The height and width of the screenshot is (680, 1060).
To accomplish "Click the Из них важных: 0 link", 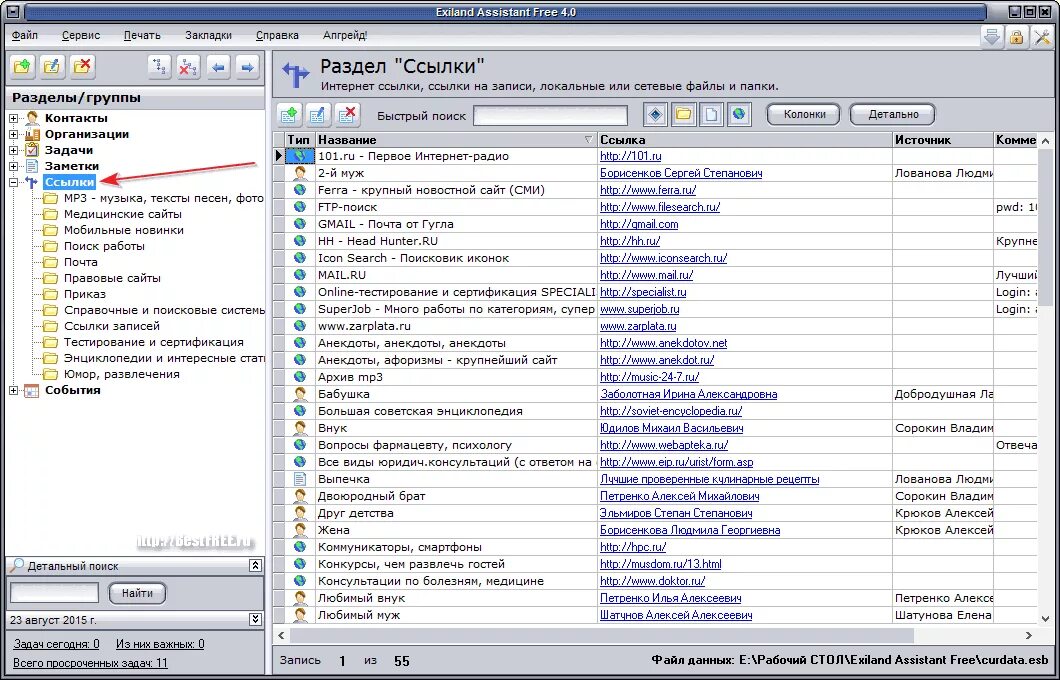I will click(x=160, y=644).
